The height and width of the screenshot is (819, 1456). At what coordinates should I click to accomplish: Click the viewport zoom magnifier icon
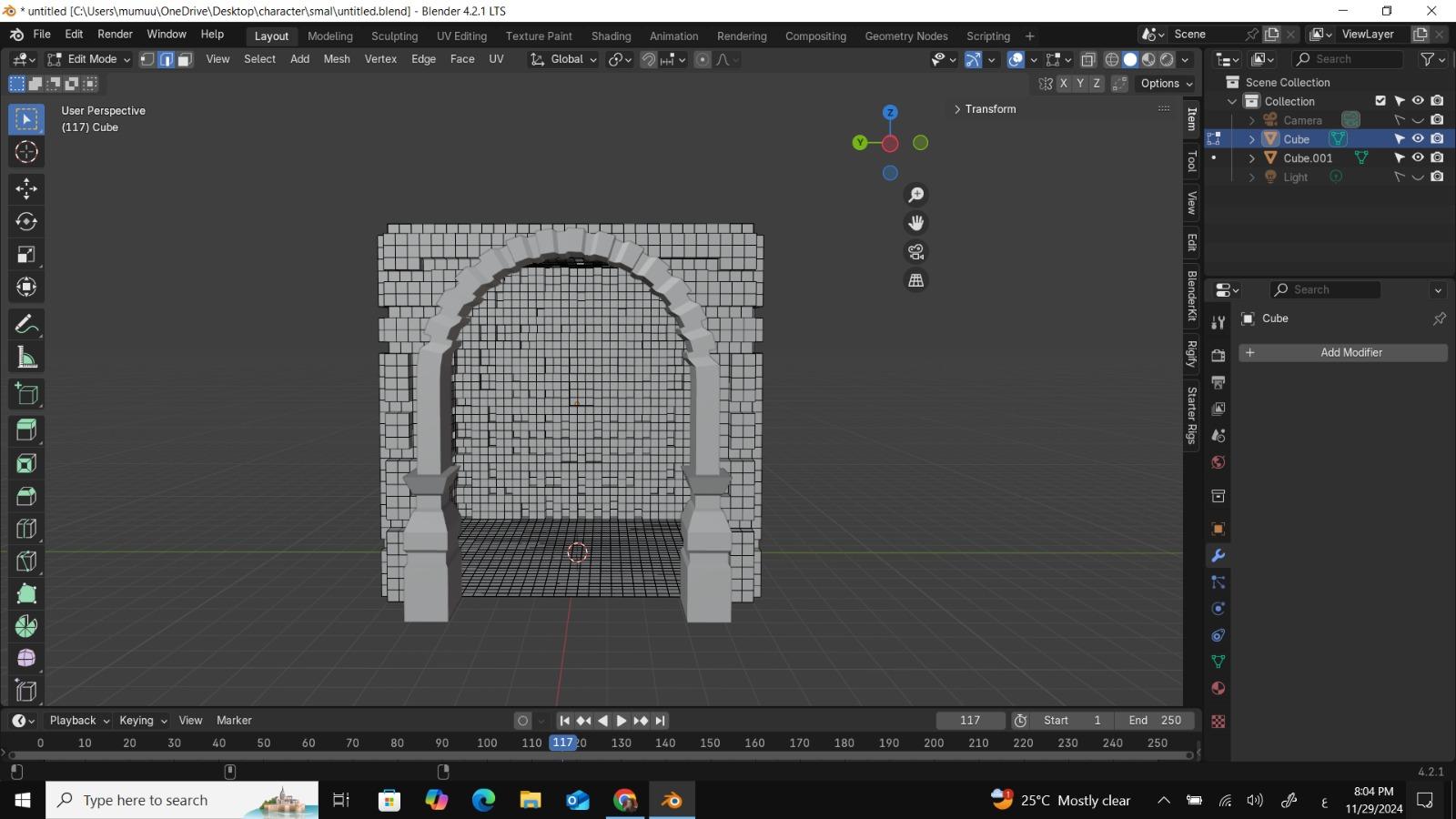click(916, 195)
